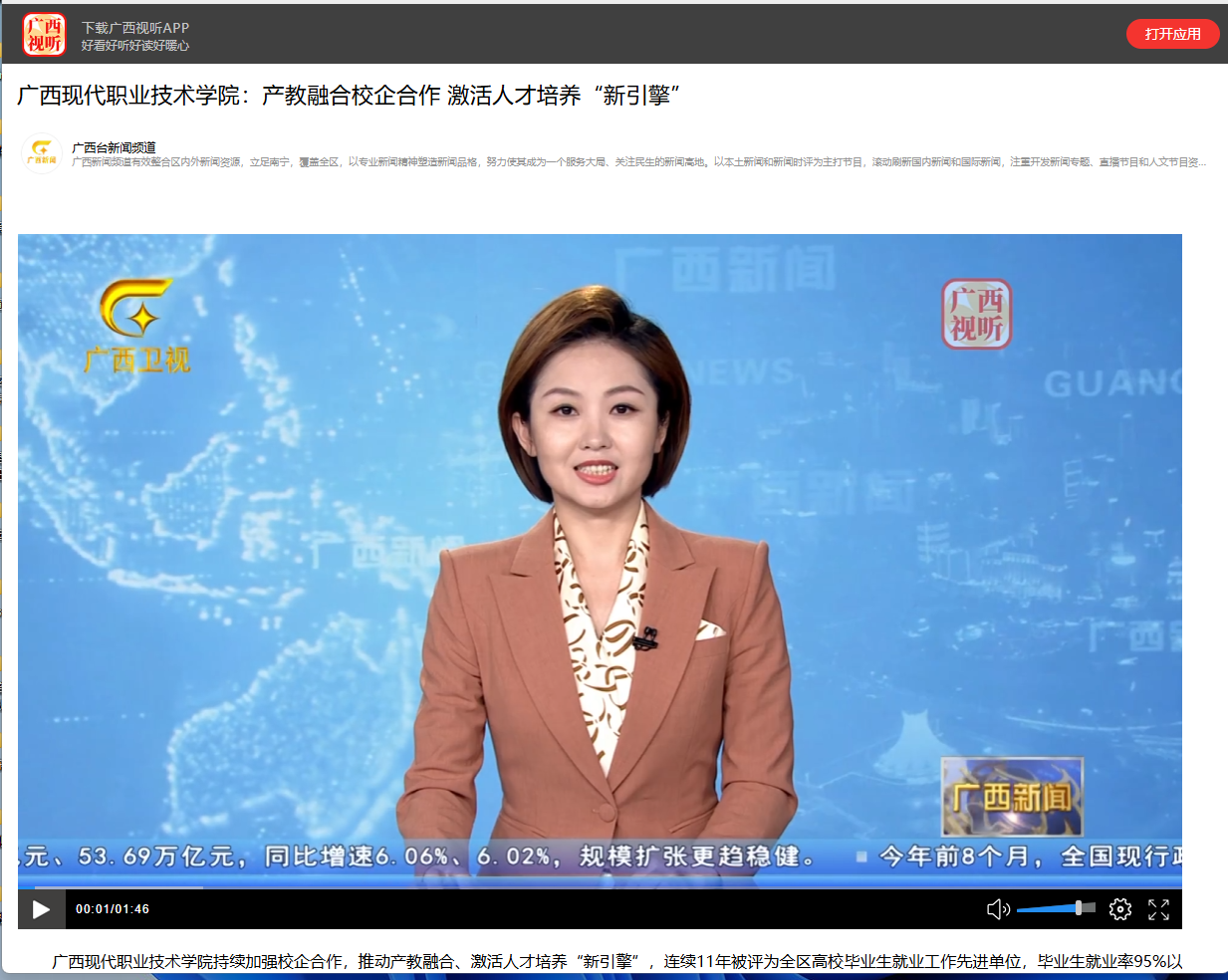This screenshot has height=980, width=1228.
Task: Click the 广西视听 watermark in the video
Action: coord(976,315)
